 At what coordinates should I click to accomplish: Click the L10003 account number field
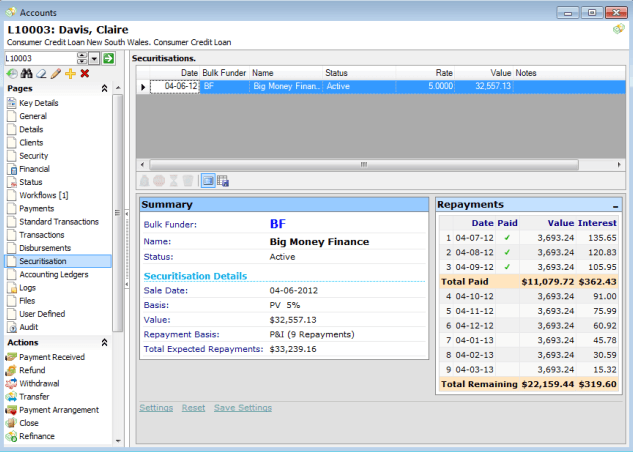[40, 59]
